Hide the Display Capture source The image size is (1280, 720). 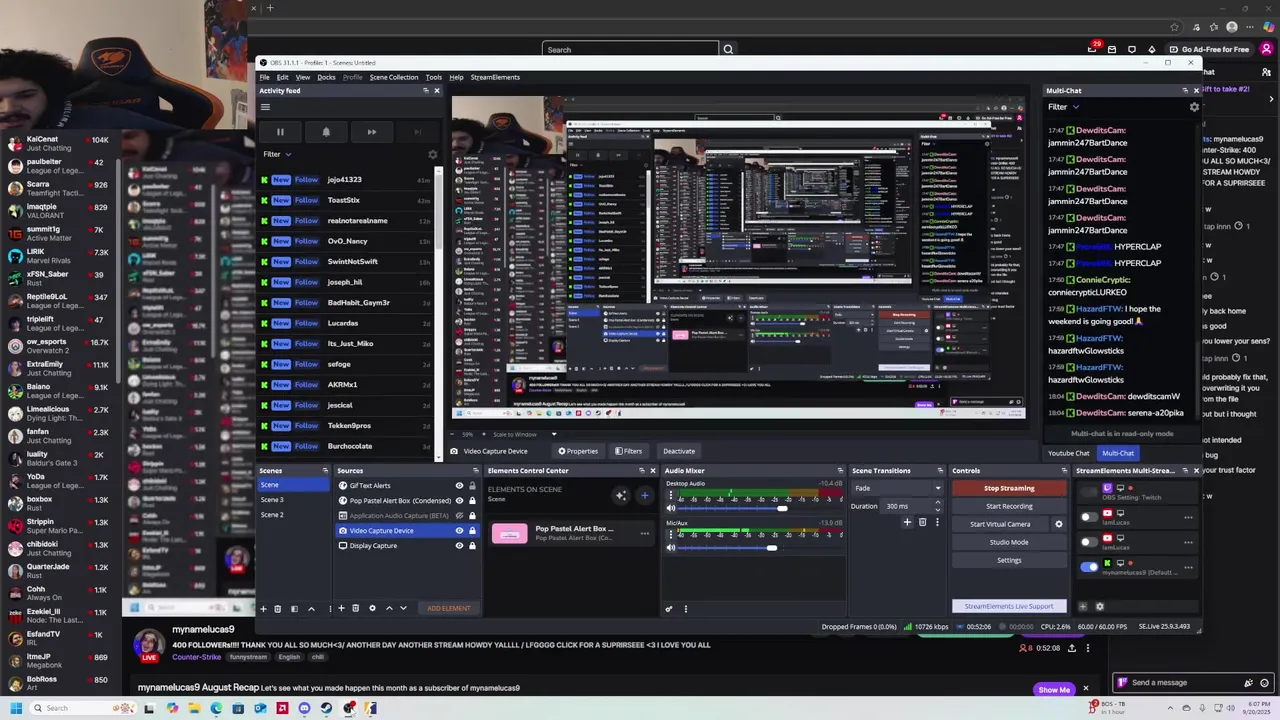pyautogui.click(x=459, y=546)
